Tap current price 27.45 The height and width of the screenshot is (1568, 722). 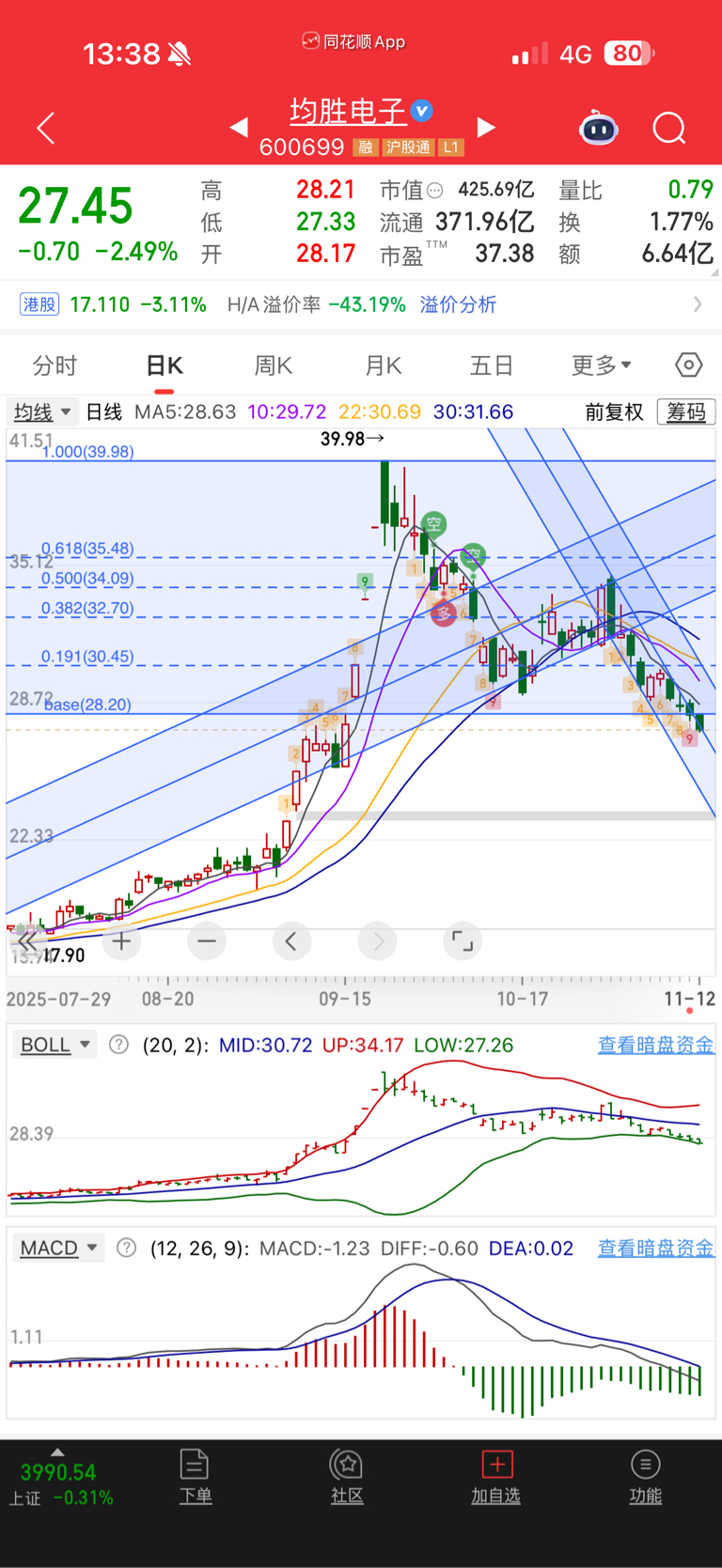pos(75,206)
